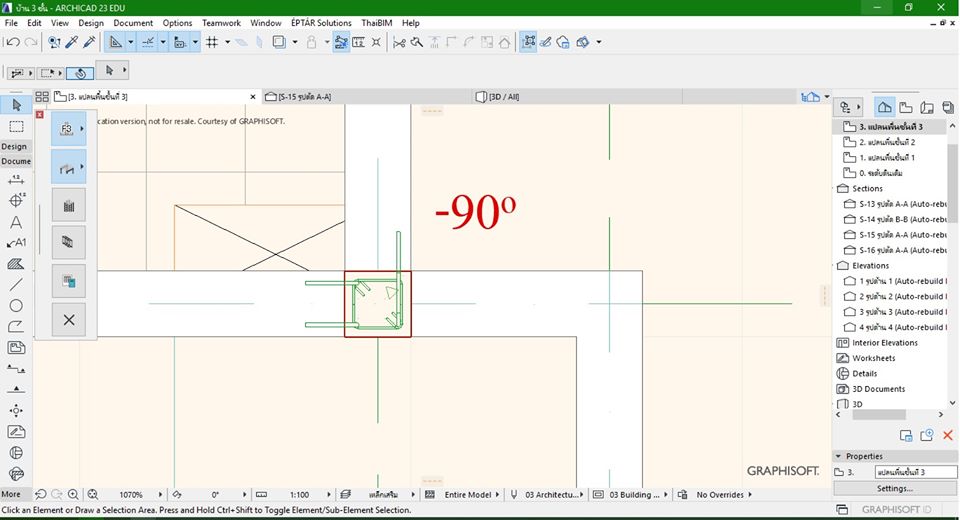Select the Marquee tool
Viewport: 960px width, 520px height.
16,127
